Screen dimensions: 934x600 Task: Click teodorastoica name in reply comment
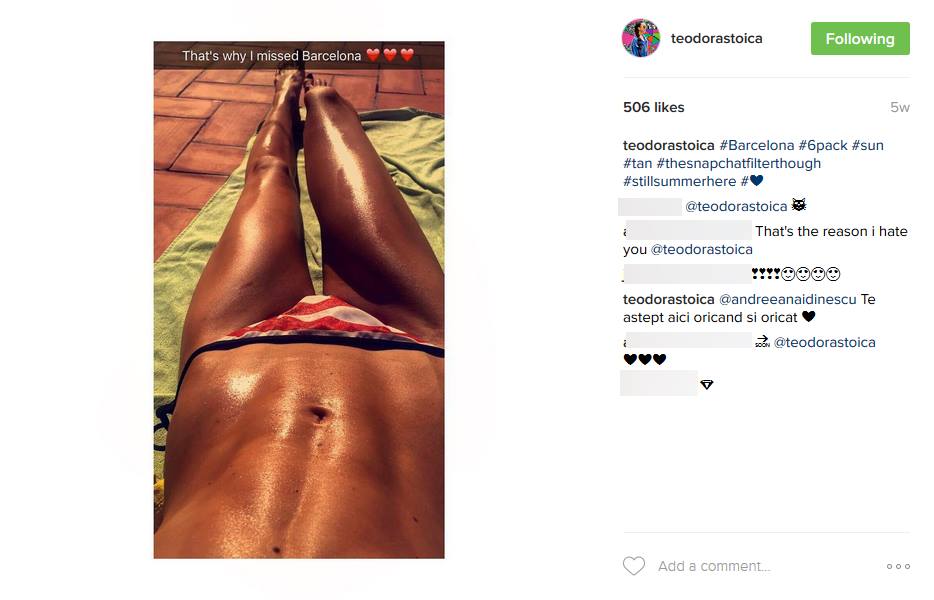[668, 299]
